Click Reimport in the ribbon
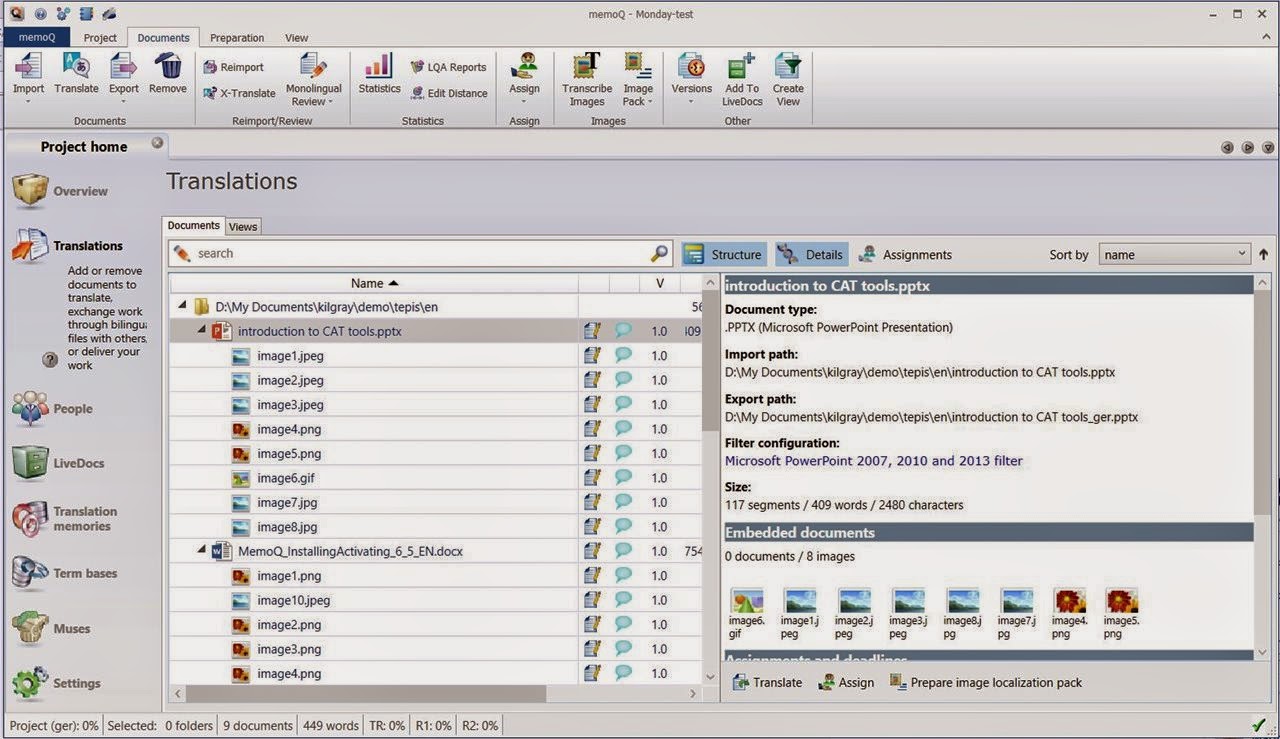Image resolution: width=1280 pixels, height=739 pixels. pos(234,67)
